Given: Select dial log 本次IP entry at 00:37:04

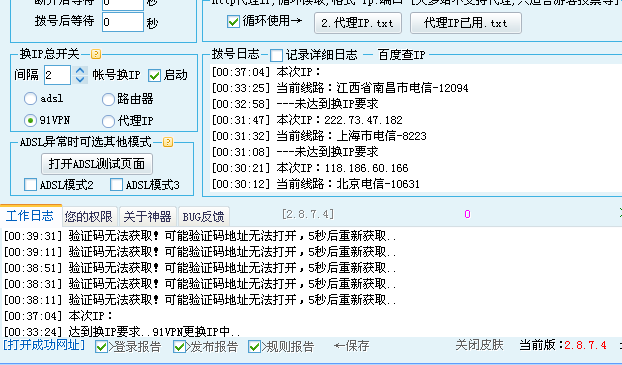Looking at the screenshot, I should 266,72.
